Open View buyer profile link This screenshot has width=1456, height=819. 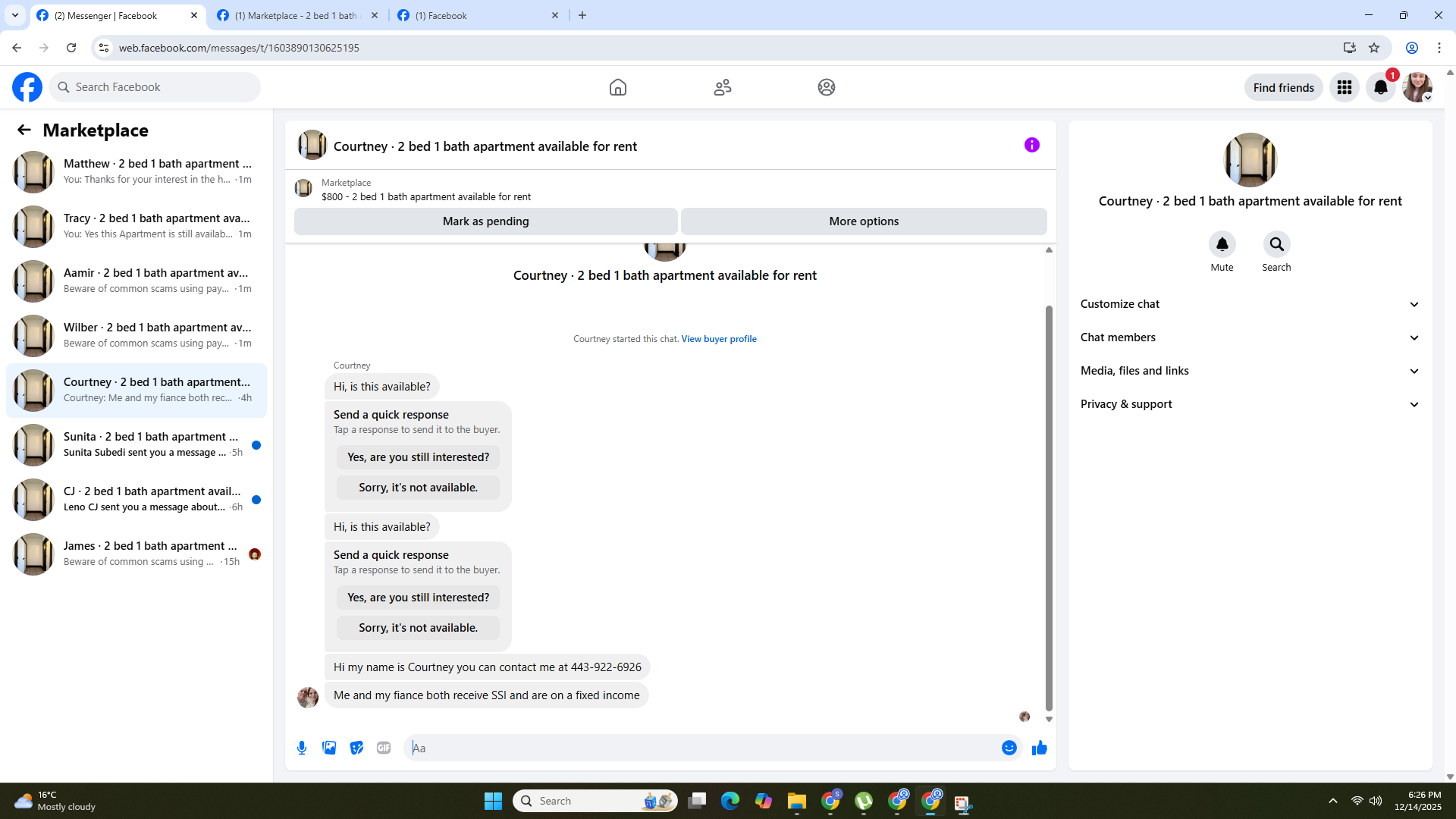718,339
